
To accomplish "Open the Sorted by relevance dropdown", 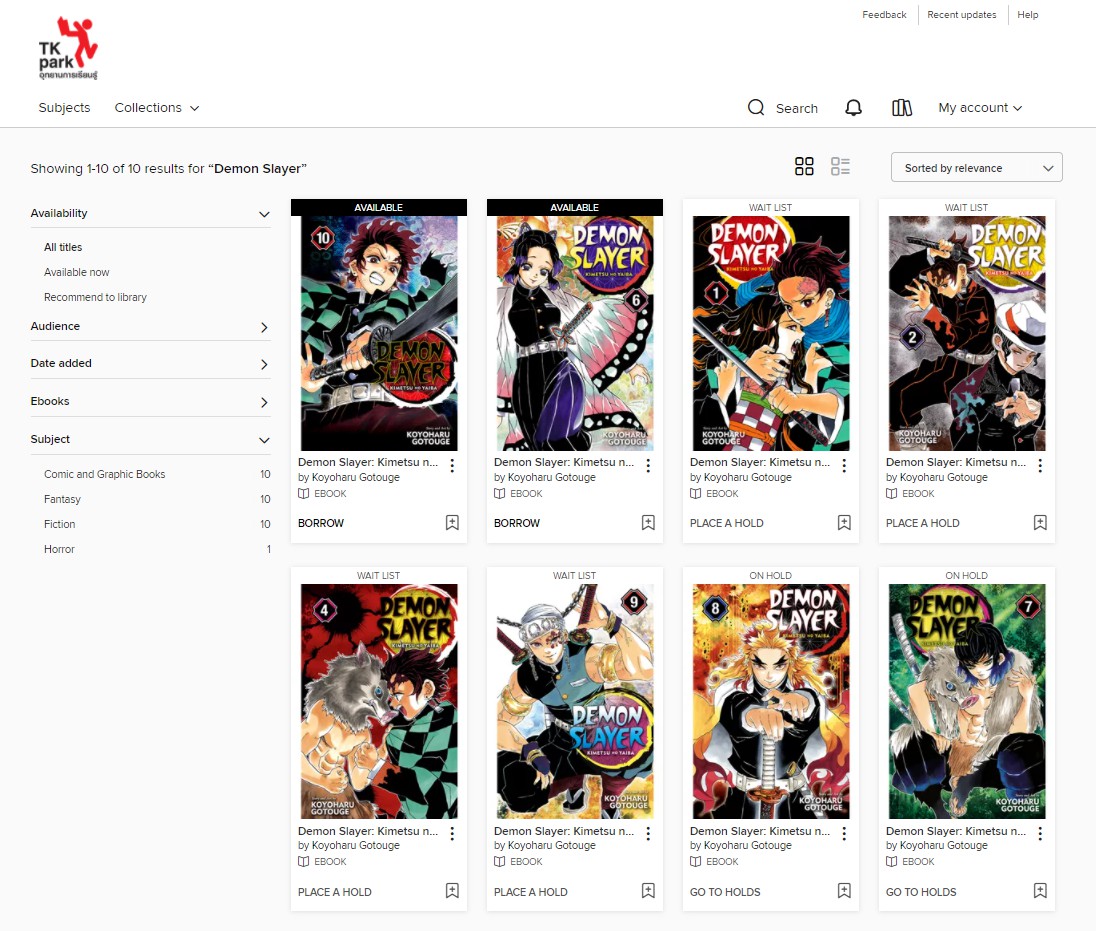I will [x=976, y=168].
